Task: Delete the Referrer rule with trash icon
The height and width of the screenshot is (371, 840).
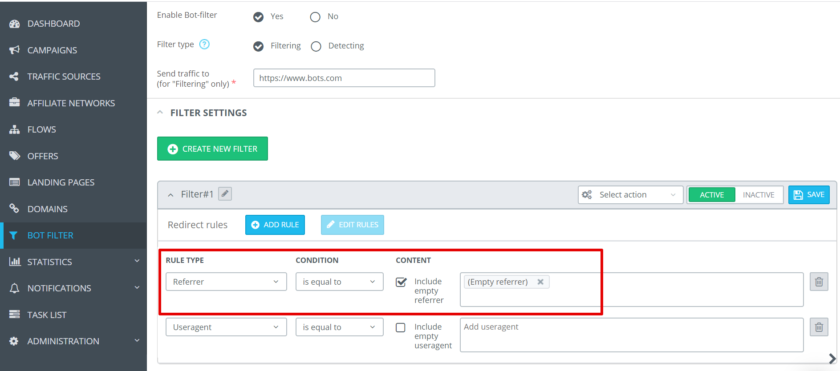Action: pyautogui.click(x=819, y=282)
